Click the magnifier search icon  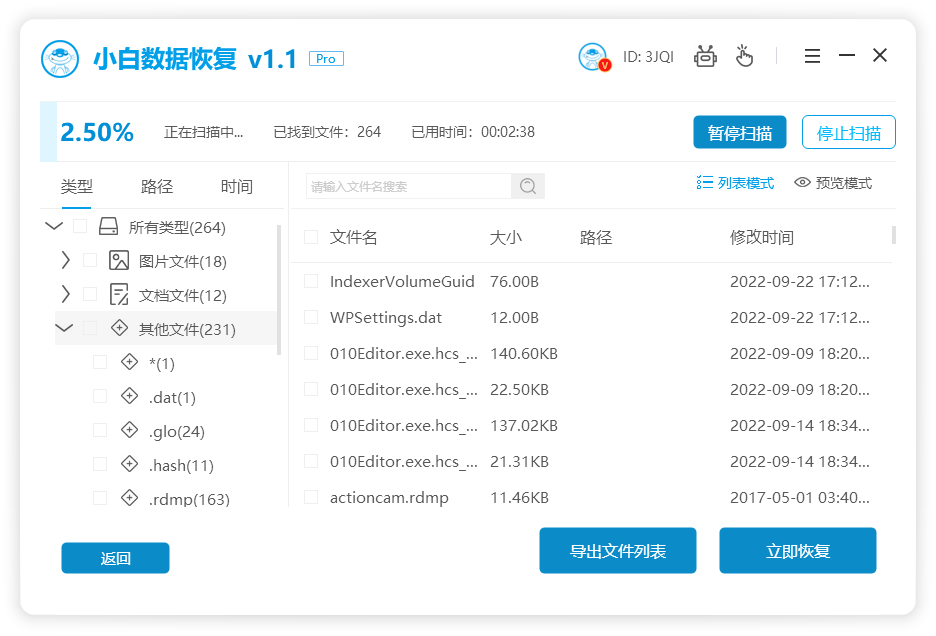click(x=528, y=186)
